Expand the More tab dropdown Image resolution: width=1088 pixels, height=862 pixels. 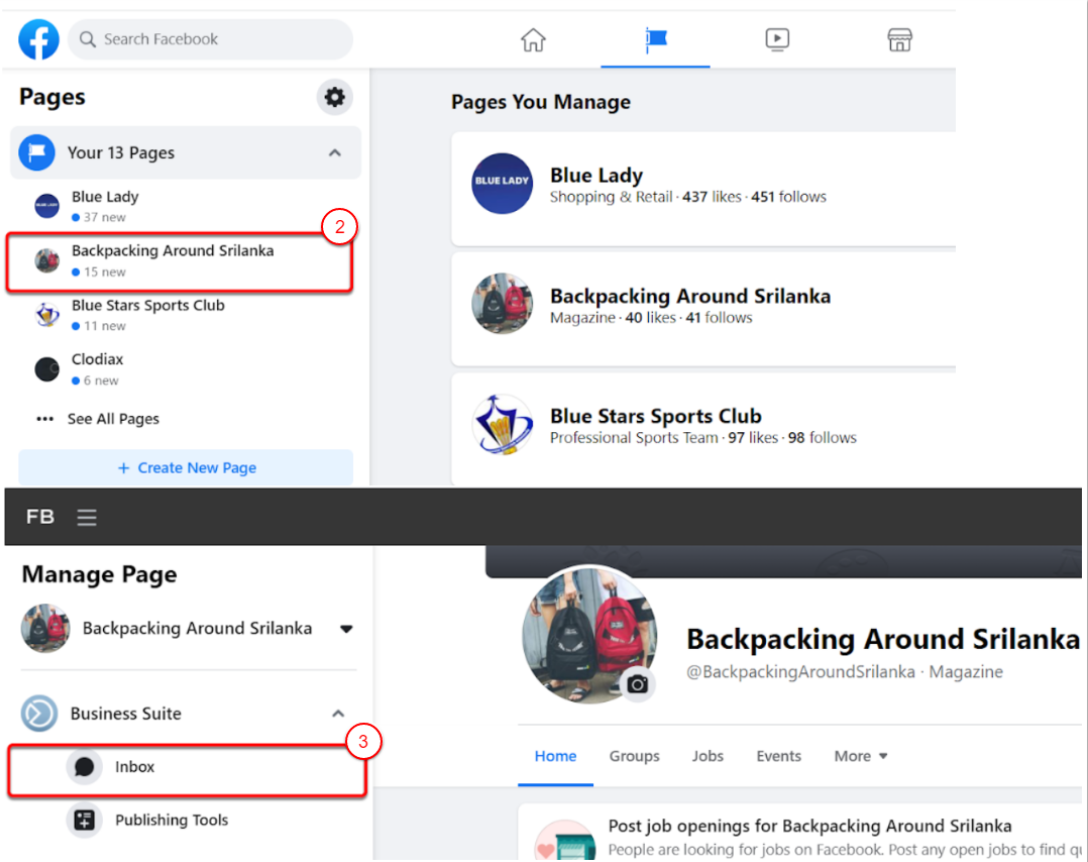(859, 756)
